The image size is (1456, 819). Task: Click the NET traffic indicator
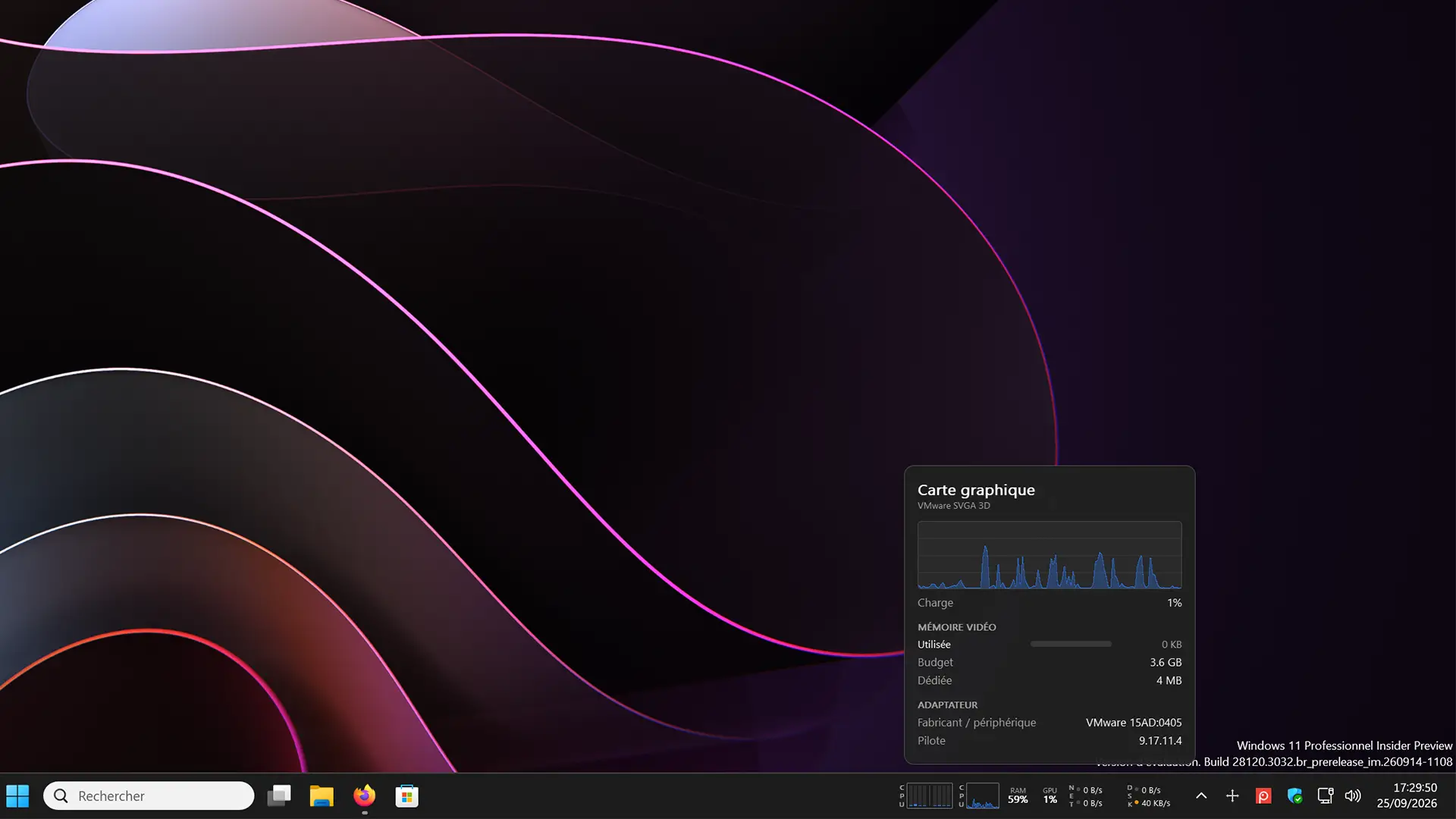click(1086, 796)
